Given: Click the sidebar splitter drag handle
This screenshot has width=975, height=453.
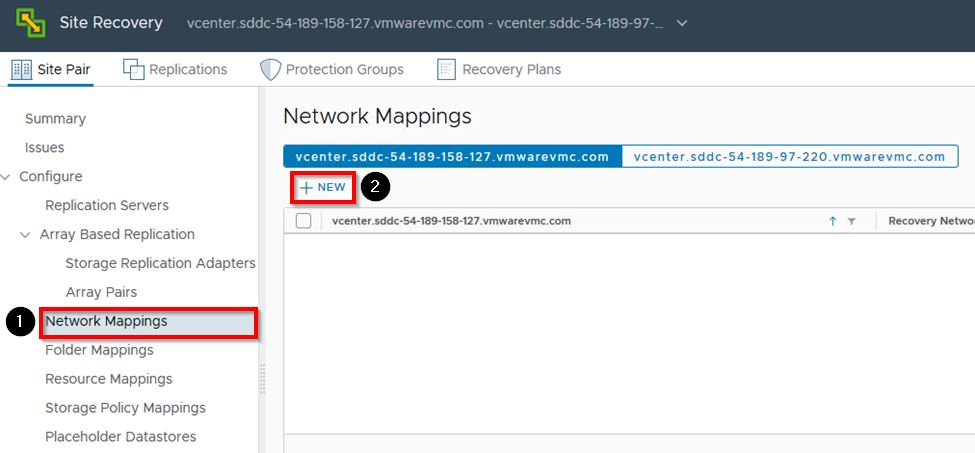Looking at the screenshot, I should (x=262, y=377).
